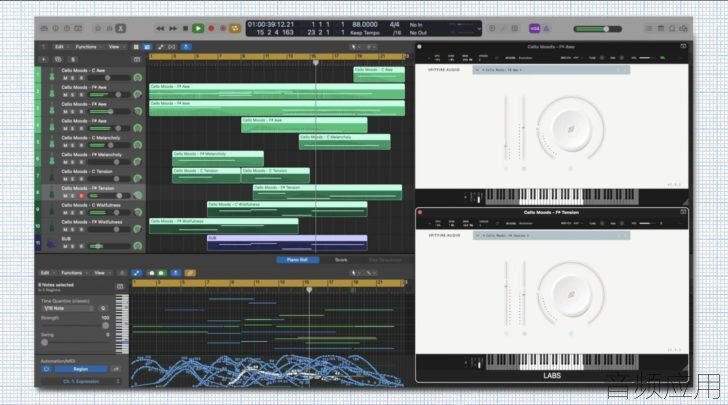
Task: Click the Quantize Q button
Action: (103, 308)
